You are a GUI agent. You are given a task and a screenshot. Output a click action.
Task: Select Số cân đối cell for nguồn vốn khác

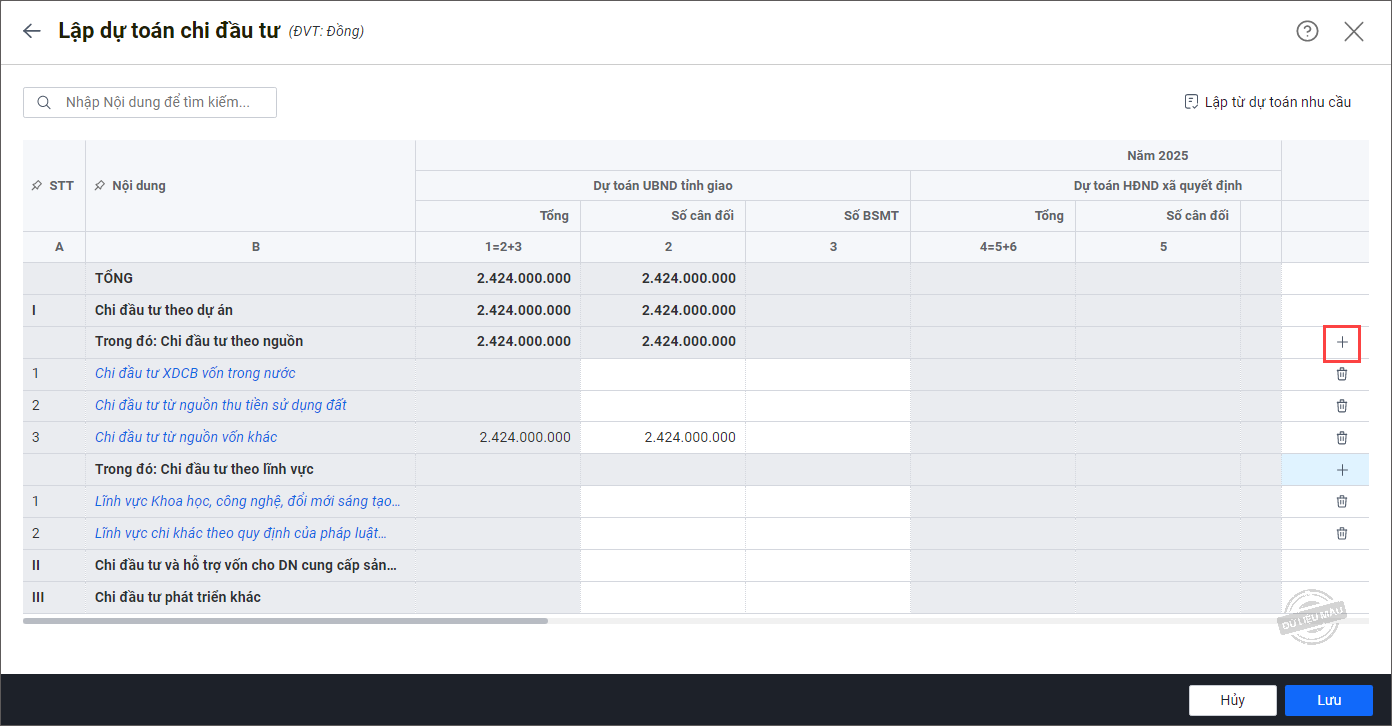tap(663, 438)
